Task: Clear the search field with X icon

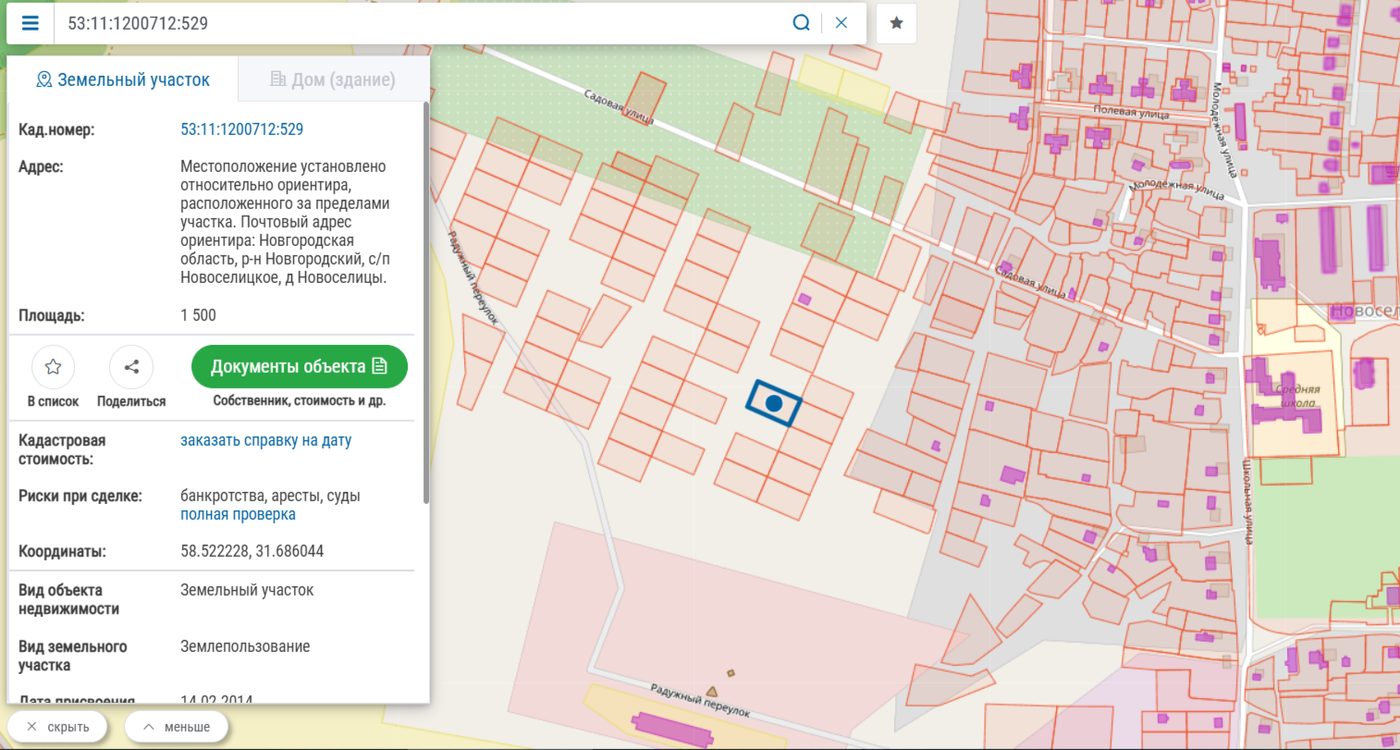Action: pos(841,23)
